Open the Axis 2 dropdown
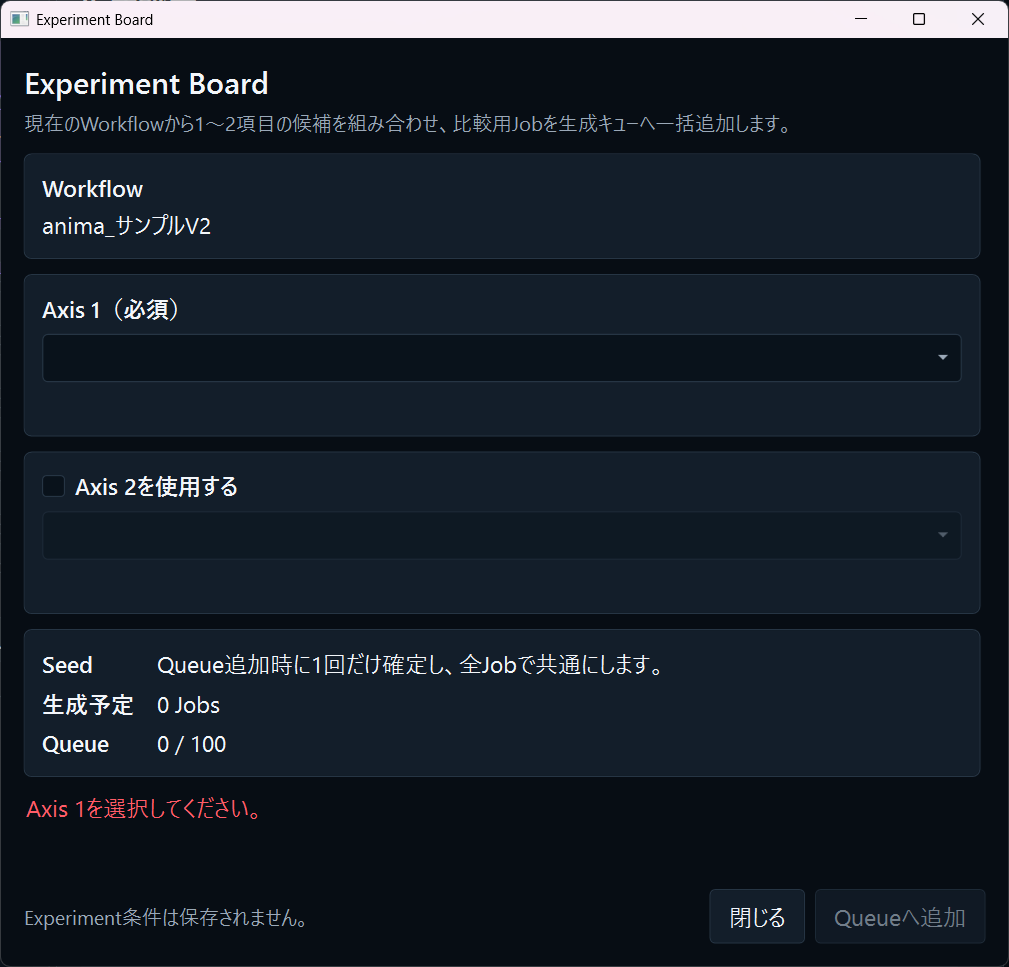 pyautogui.click(x=501, y=535)
